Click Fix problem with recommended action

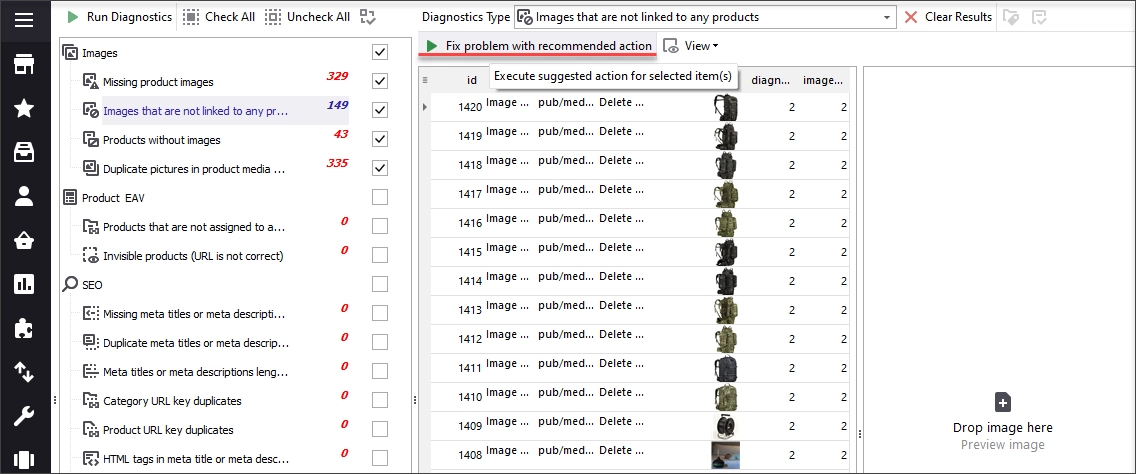[539, 46]
